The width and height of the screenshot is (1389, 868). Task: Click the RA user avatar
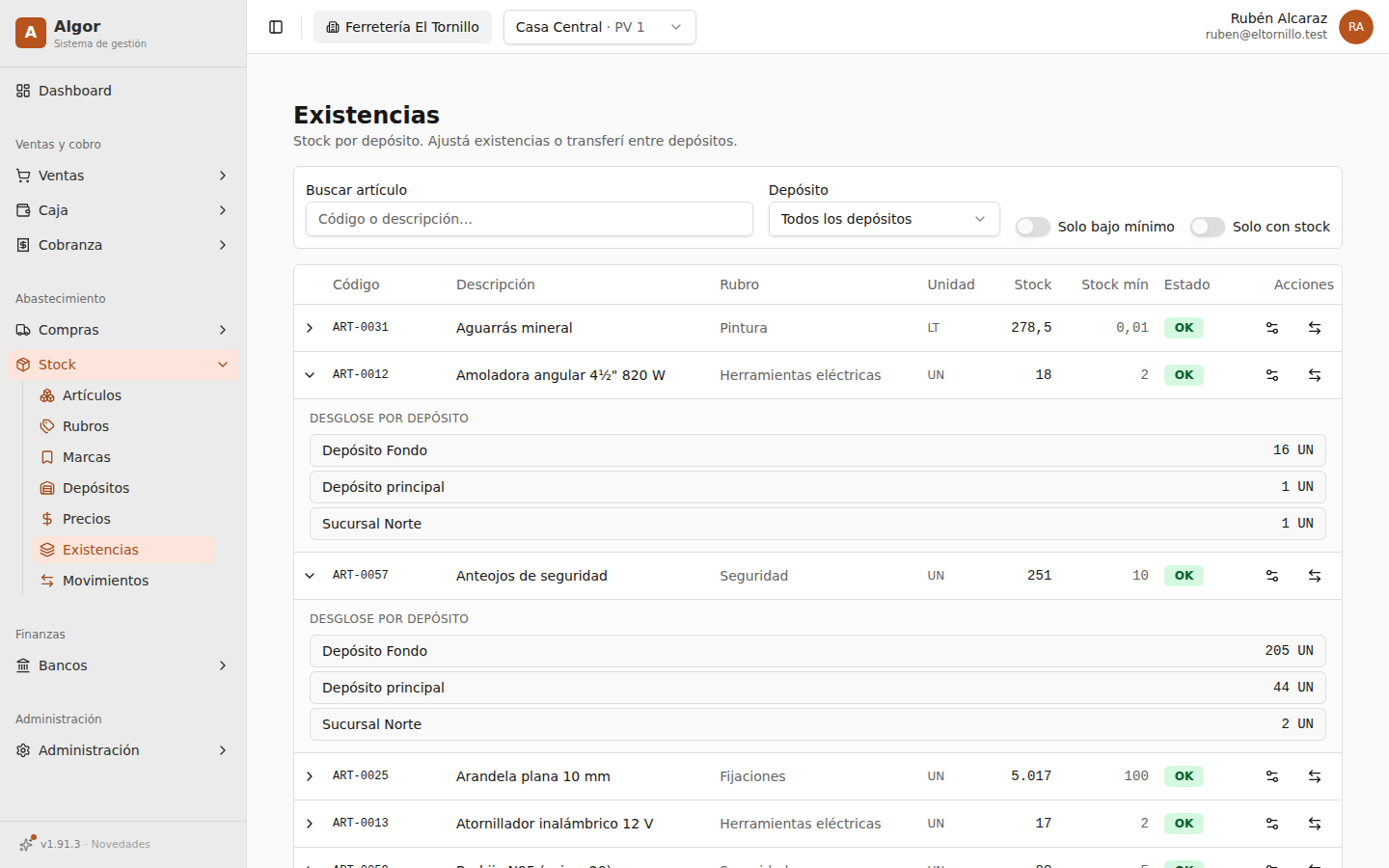tap(1356, 27)
